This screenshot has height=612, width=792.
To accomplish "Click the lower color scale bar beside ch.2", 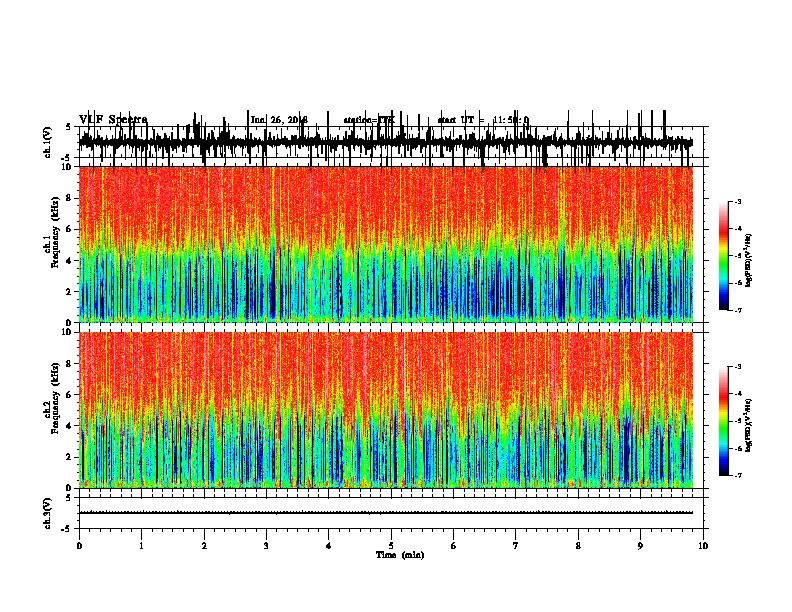I will coord(724,421).
